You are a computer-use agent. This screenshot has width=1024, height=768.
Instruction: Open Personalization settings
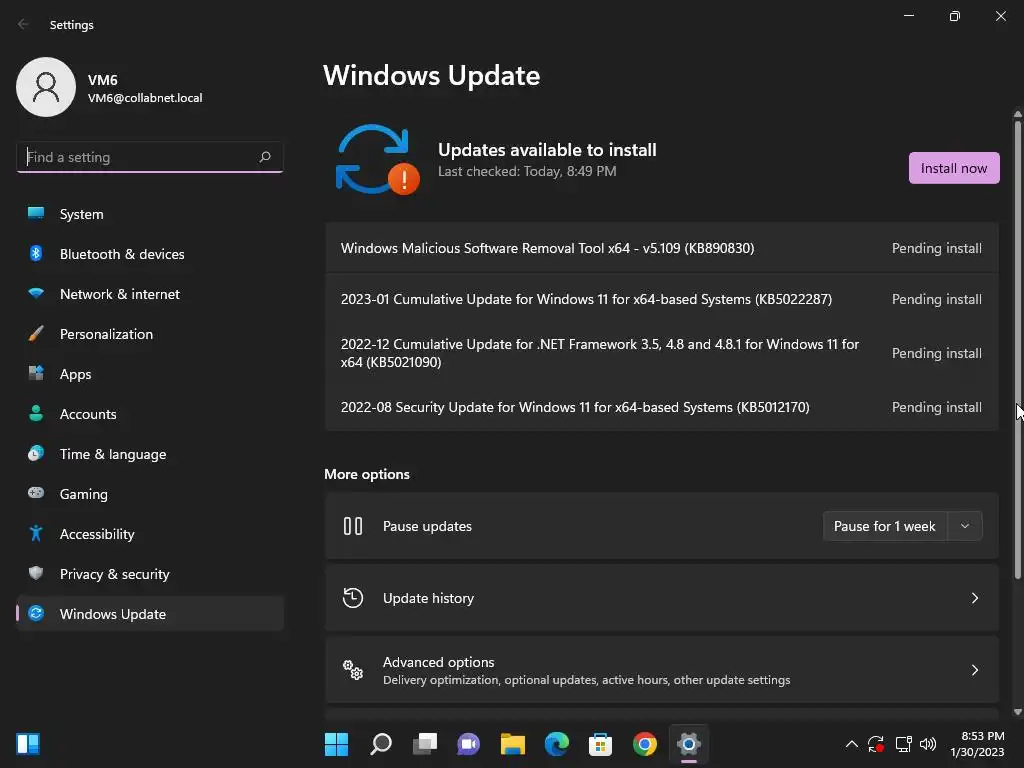click(x=150, y=334)
